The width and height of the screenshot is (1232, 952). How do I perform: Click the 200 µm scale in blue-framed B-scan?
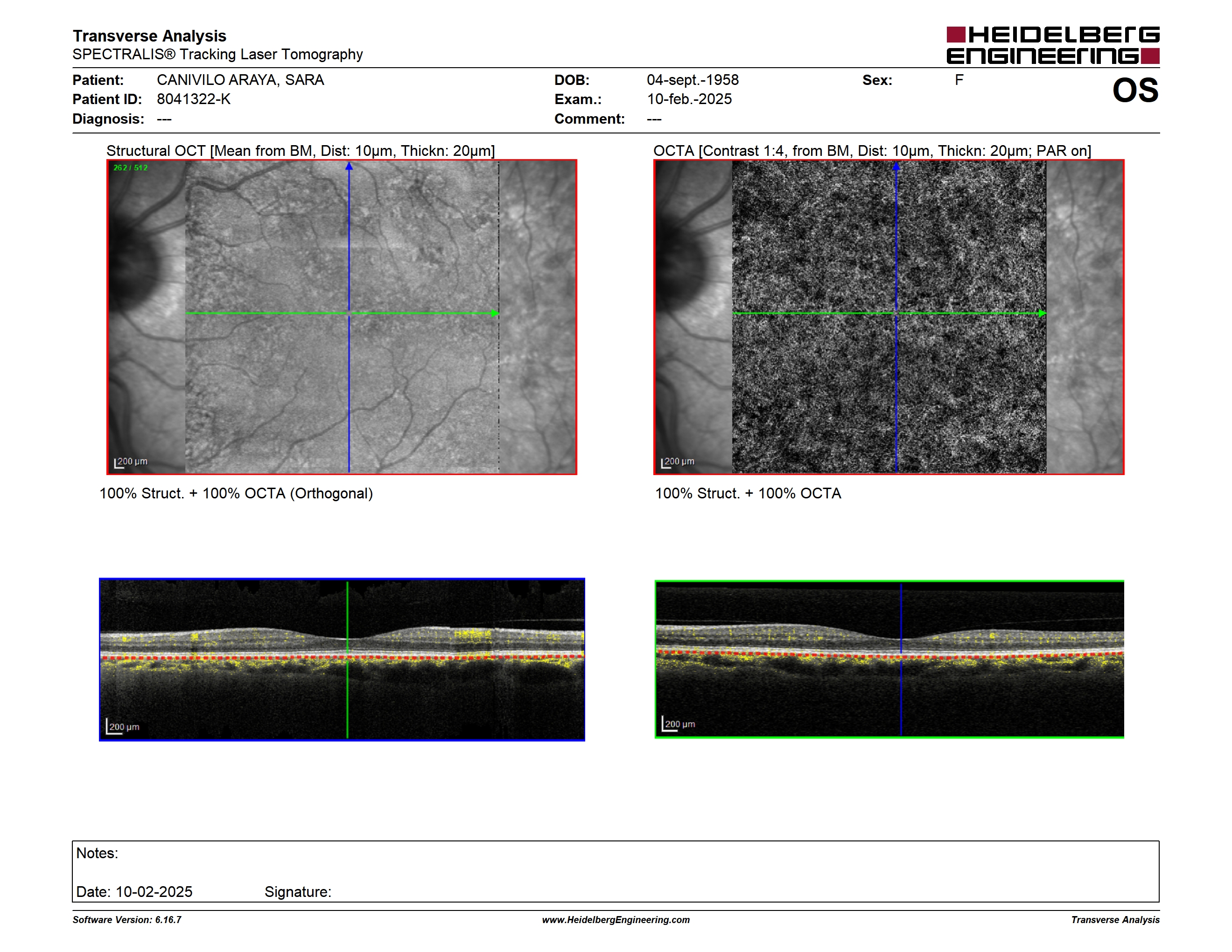[123, 727]
